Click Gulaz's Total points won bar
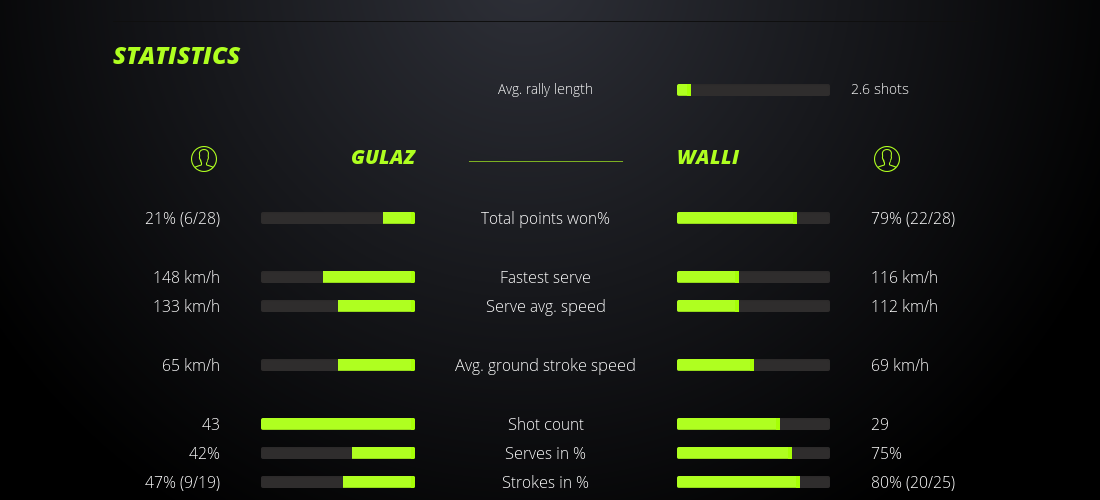The height and width of the screenshot is (500, 1100). click(338, 218)
